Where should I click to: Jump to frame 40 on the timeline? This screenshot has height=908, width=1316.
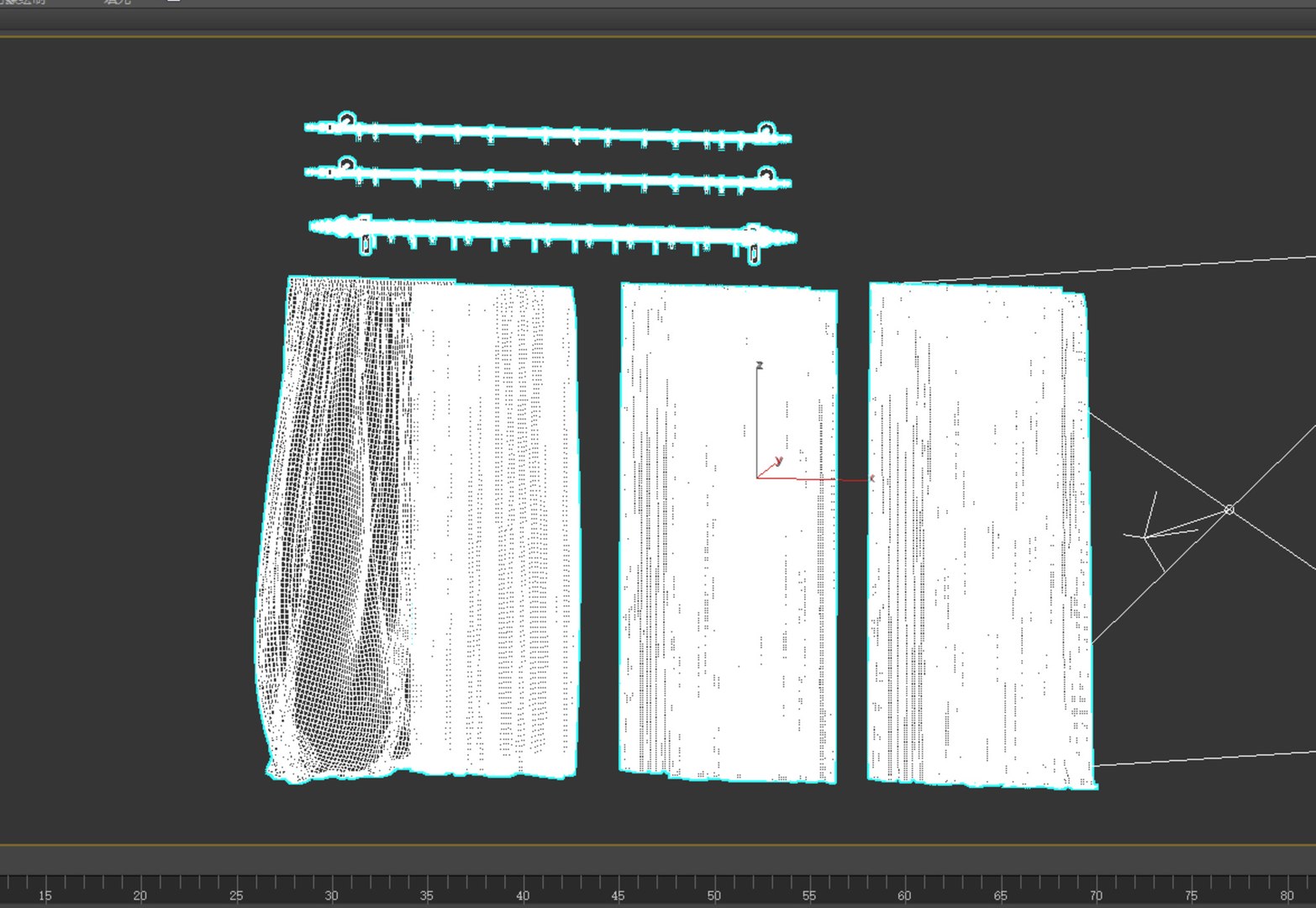click(x=522, y=895)
